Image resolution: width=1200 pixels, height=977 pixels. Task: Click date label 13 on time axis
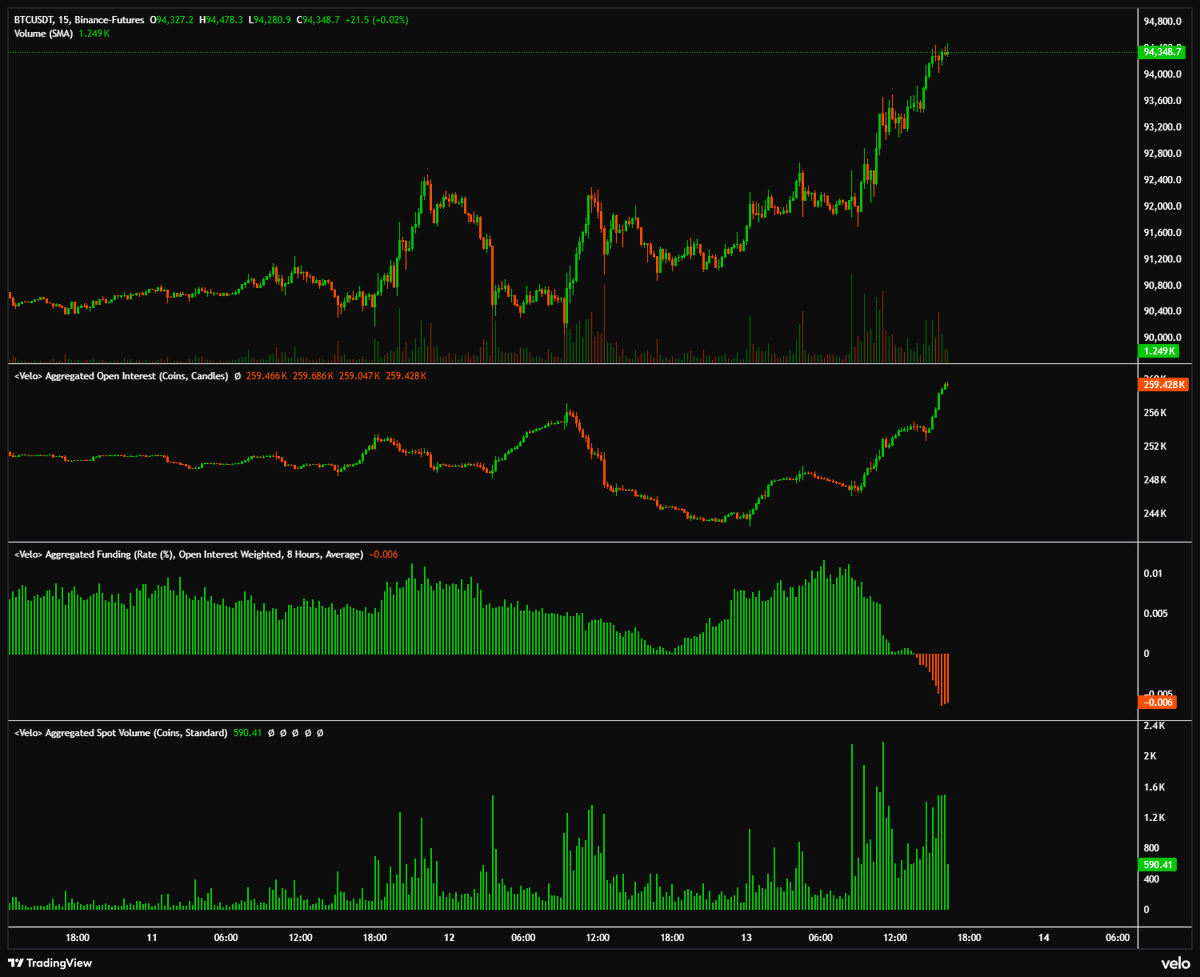coord(746,938)
